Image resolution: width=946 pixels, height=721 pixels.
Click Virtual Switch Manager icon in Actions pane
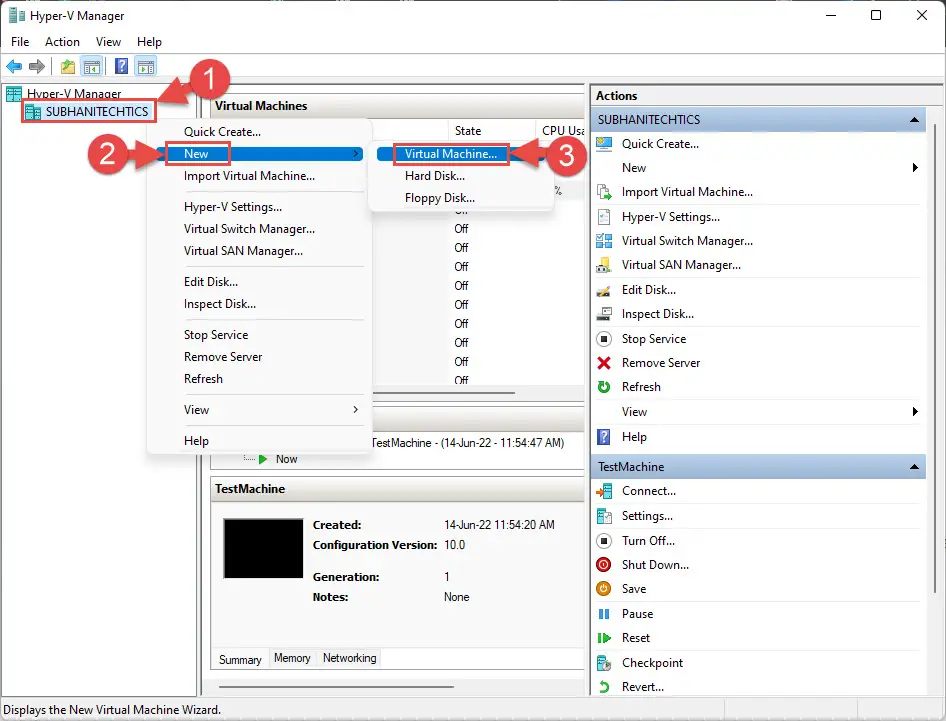[x=604, y=241]
